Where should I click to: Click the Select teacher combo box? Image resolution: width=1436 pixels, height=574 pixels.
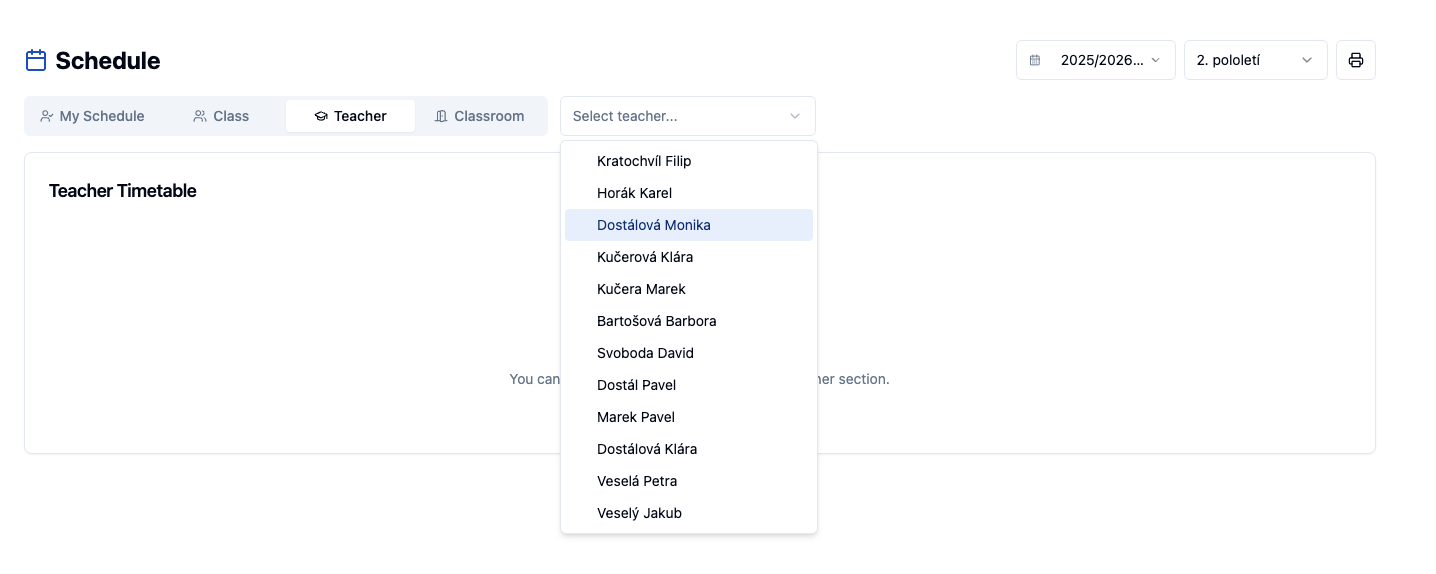[687, 116]
